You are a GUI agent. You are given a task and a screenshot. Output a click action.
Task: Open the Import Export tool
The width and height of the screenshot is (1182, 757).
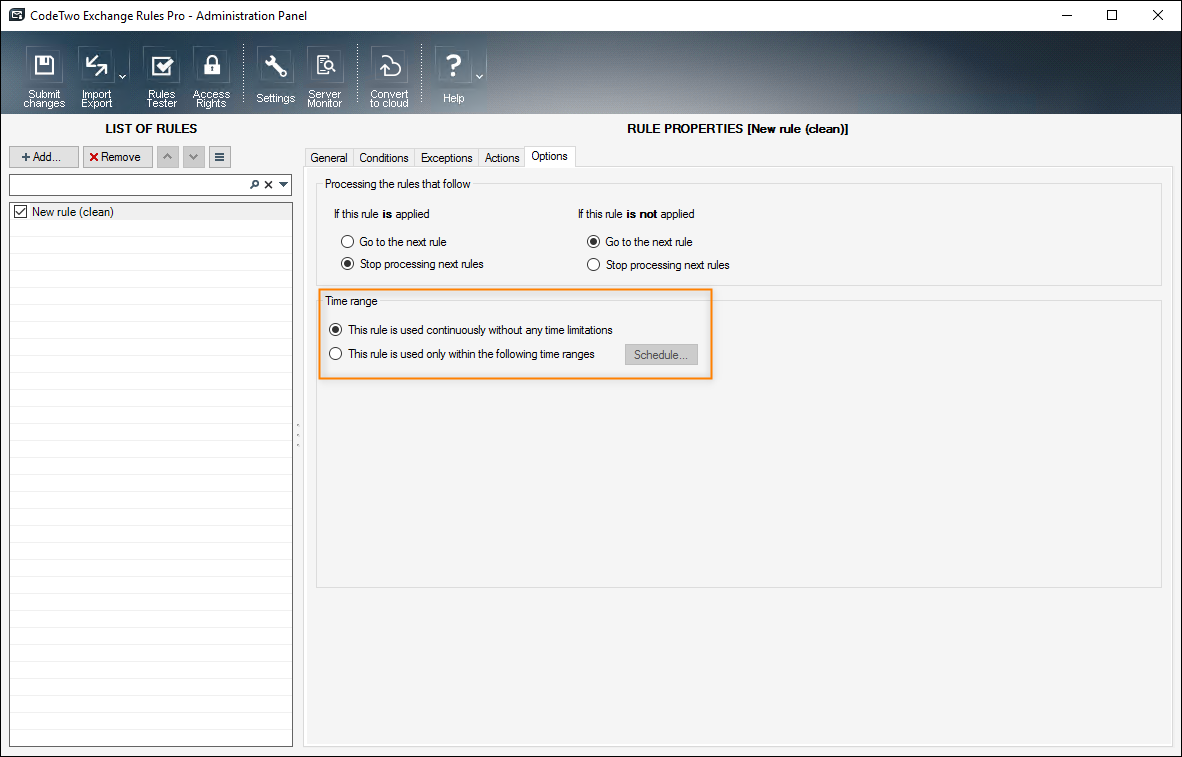96,78
